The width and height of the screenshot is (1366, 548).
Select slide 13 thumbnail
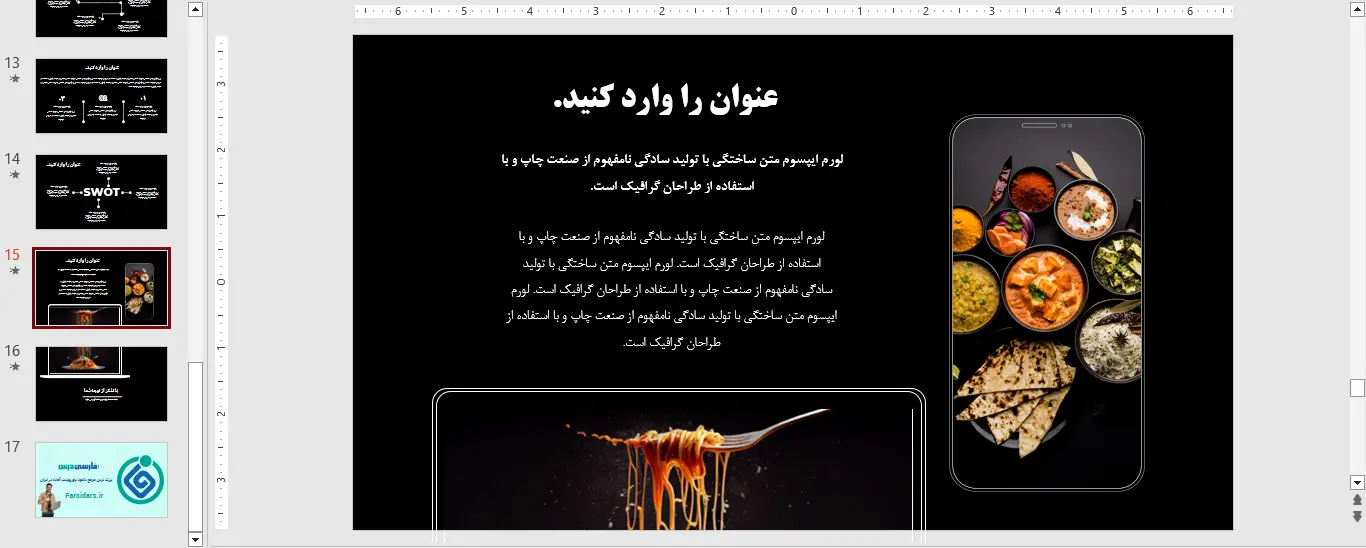tap(101, 96)
